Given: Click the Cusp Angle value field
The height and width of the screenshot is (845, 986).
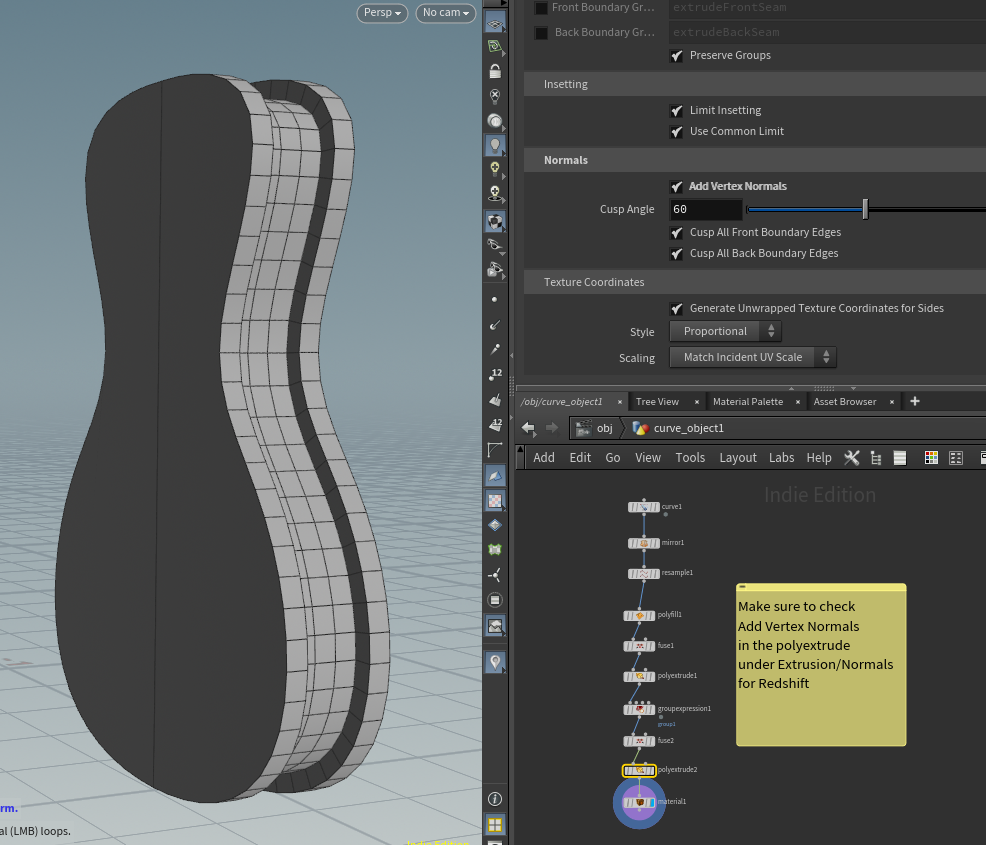Looking at the screenshot, I should click(706, 209).
